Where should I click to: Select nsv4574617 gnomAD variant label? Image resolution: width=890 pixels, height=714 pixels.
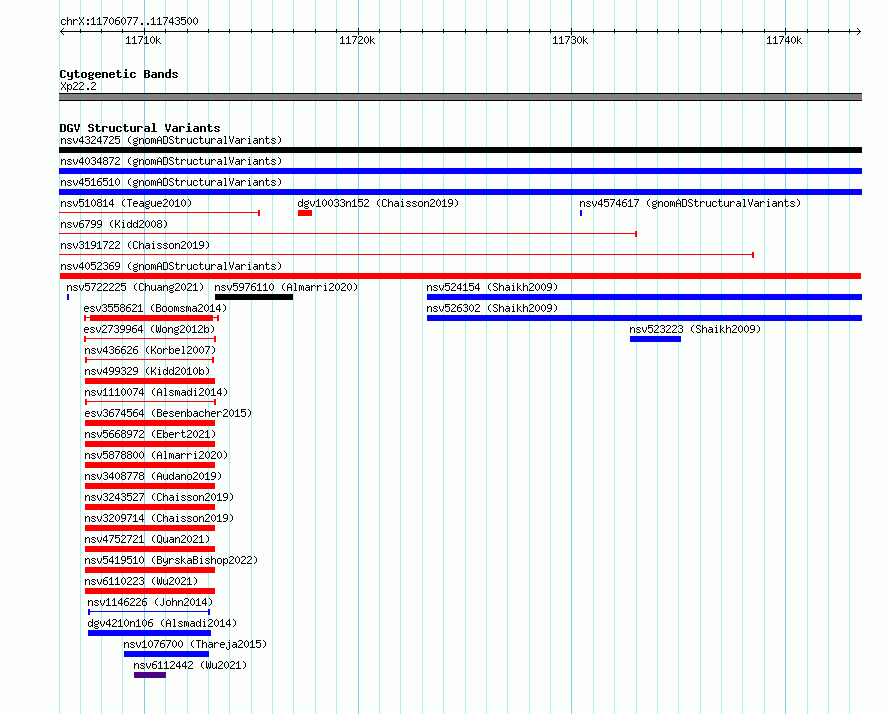690,203
